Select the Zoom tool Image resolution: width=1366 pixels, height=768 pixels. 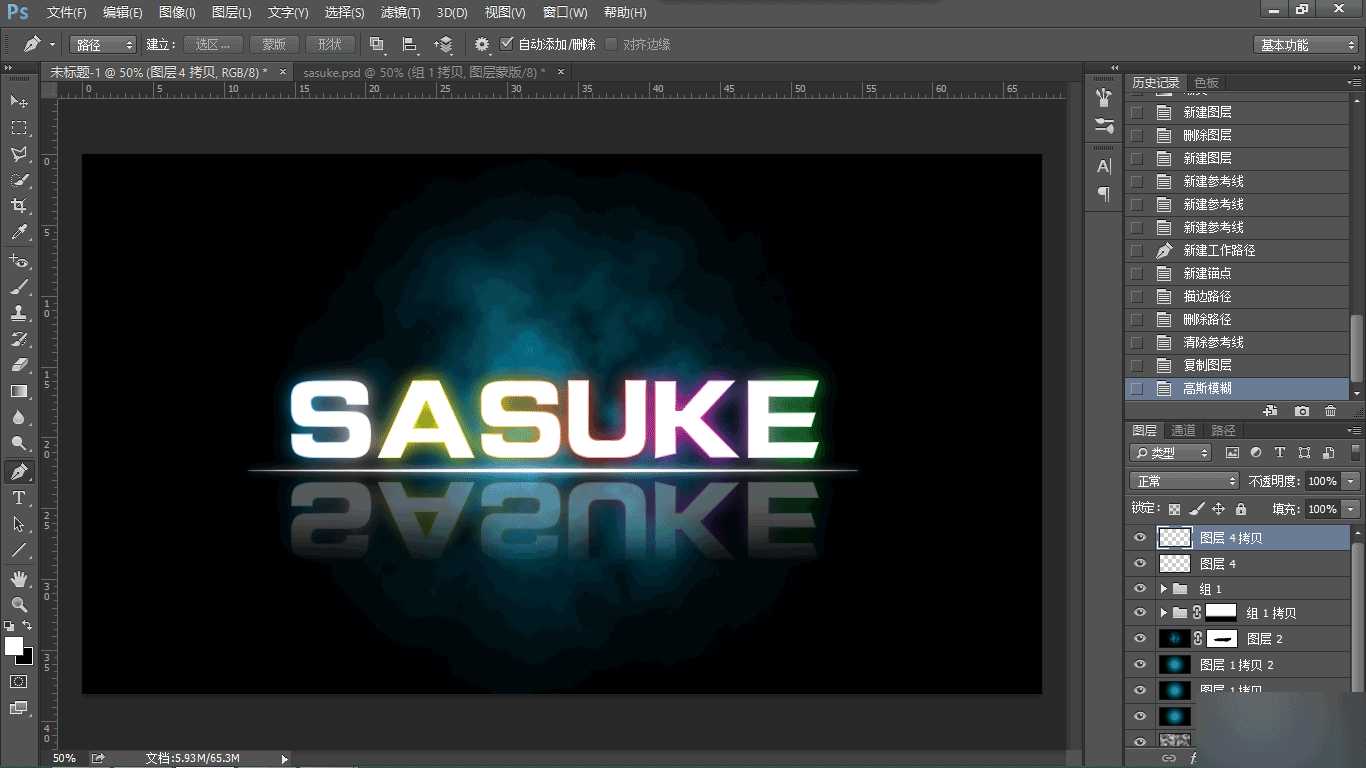(19, 604)
